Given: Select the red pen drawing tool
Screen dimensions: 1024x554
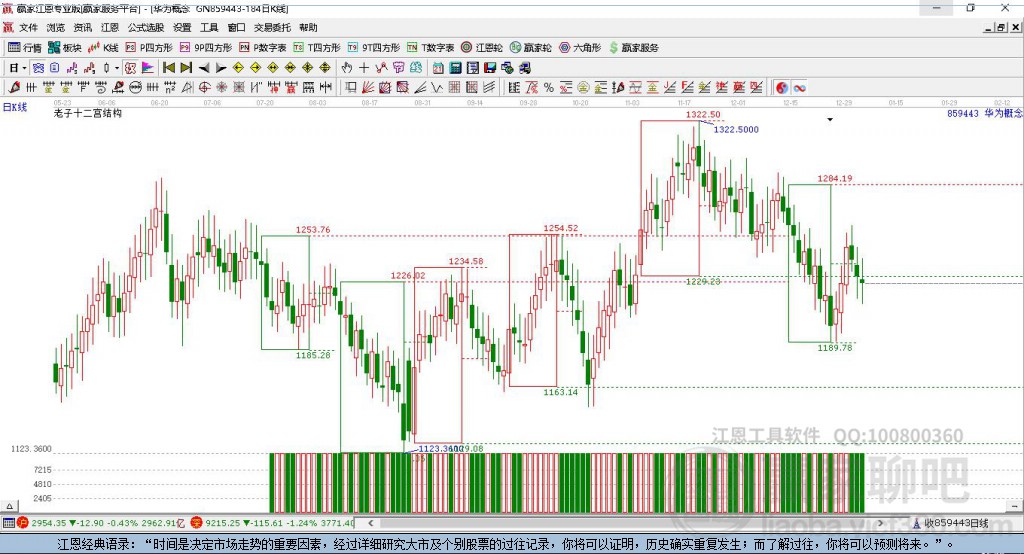Looking at the screenshot, I should tap(14, 88).
